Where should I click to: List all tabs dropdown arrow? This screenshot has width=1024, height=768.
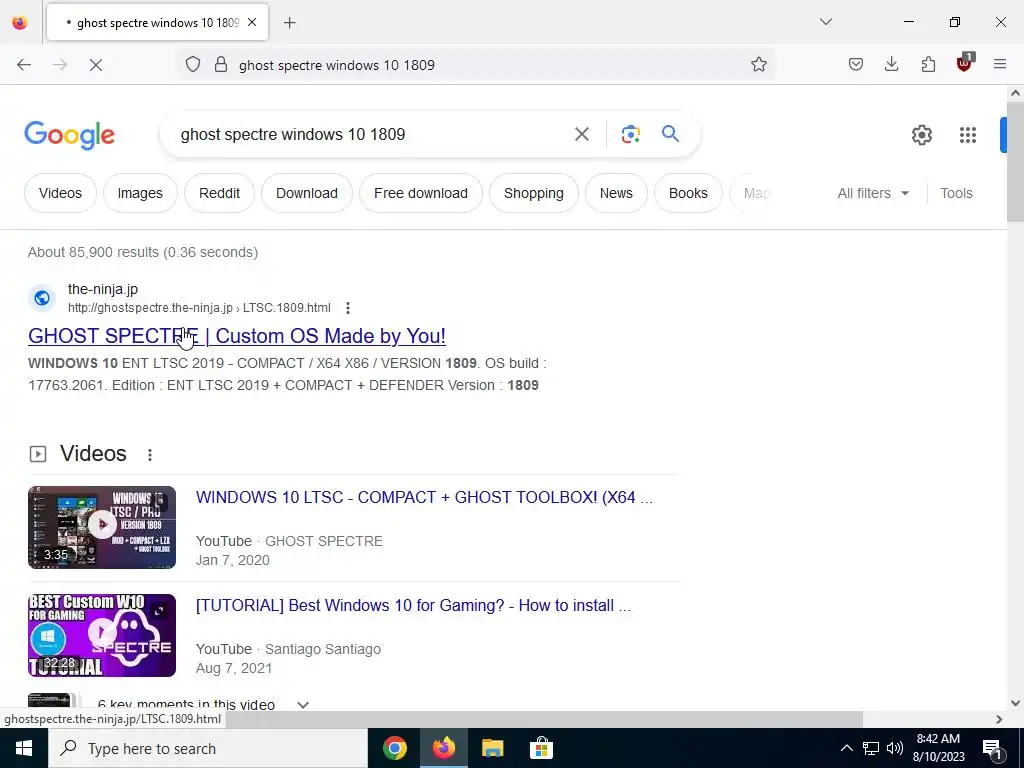(x=825, y=22)
